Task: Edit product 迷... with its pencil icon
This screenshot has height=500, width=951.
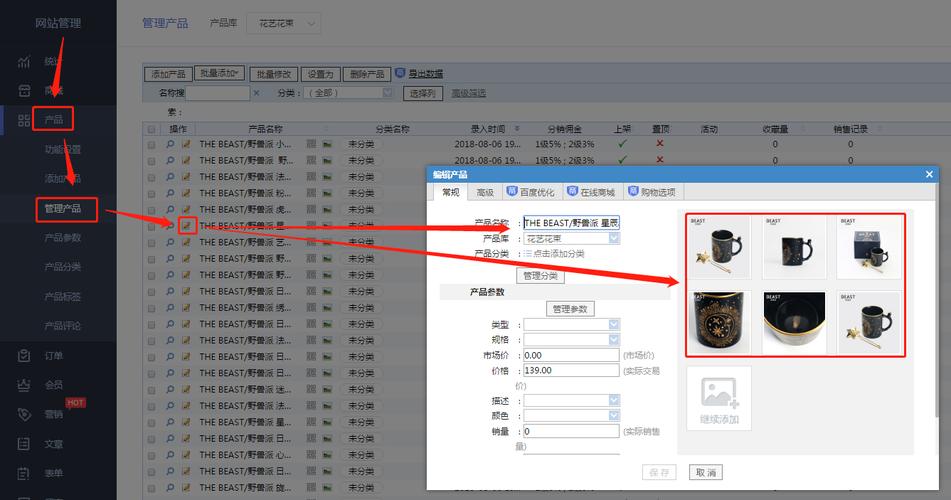Action: [186, 390]
